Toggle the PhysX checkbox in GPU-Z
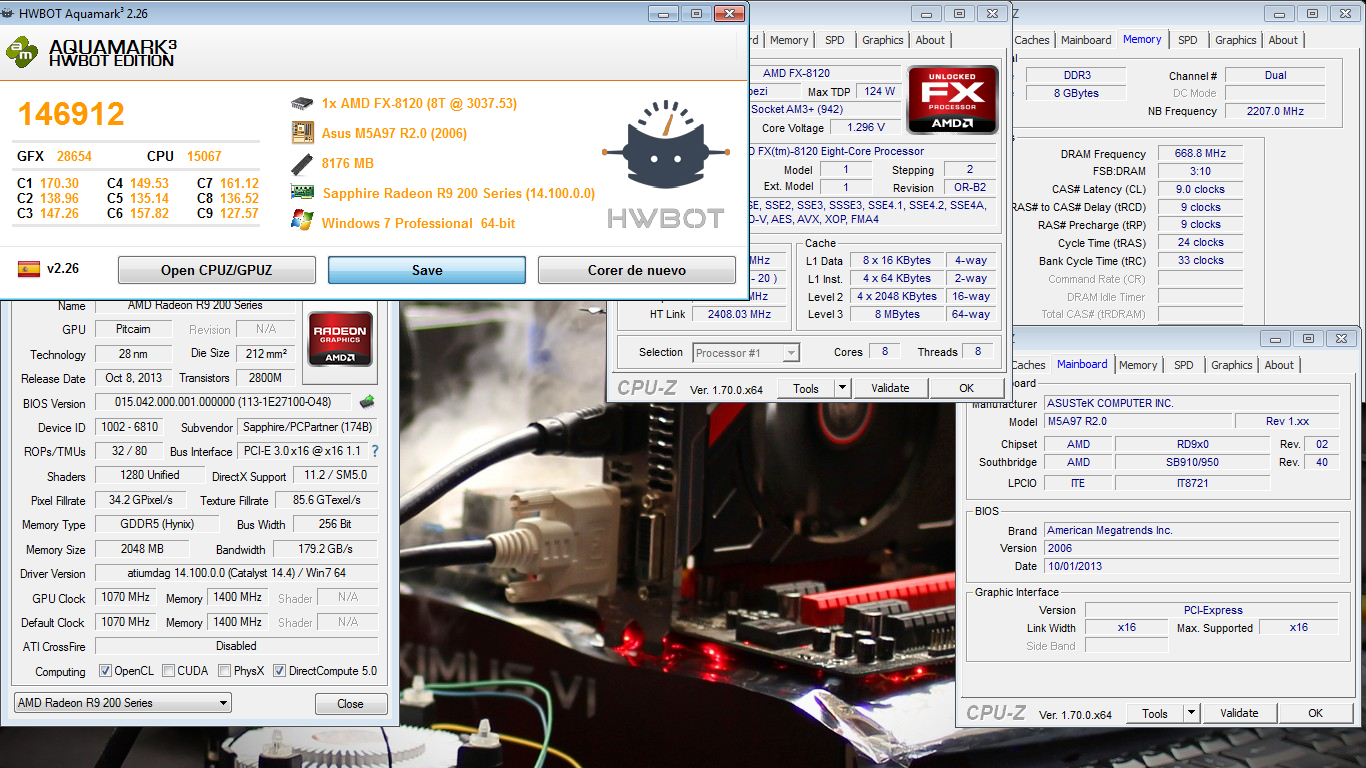The height and width of the screenshot is (768, 1366). [x=225, y=671]
